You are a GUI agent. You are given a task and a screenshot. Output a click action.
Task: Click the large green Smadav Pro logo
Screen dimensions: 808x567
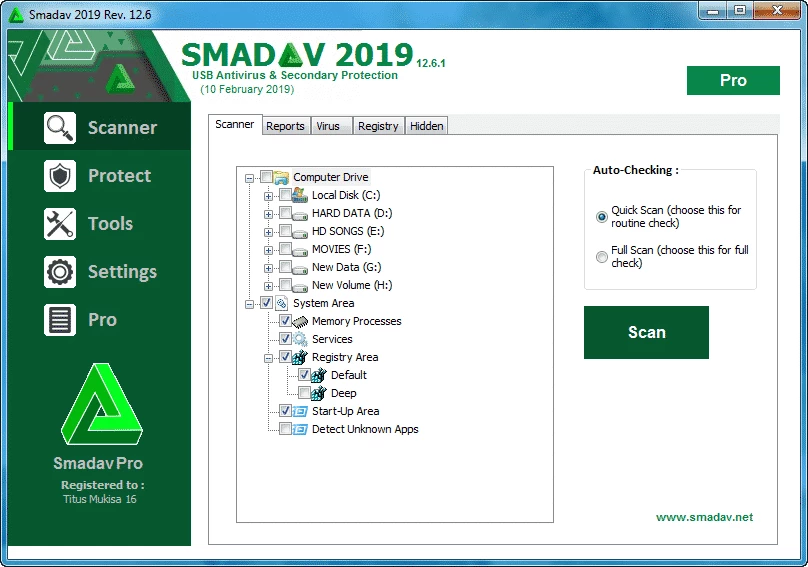tap(98, 405)
